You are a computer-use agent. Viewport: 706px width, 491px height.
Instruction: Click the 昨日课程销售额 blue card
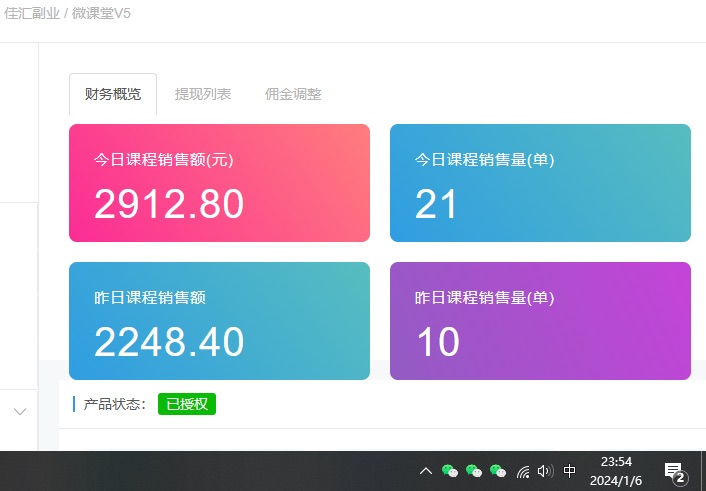(219, 321)
